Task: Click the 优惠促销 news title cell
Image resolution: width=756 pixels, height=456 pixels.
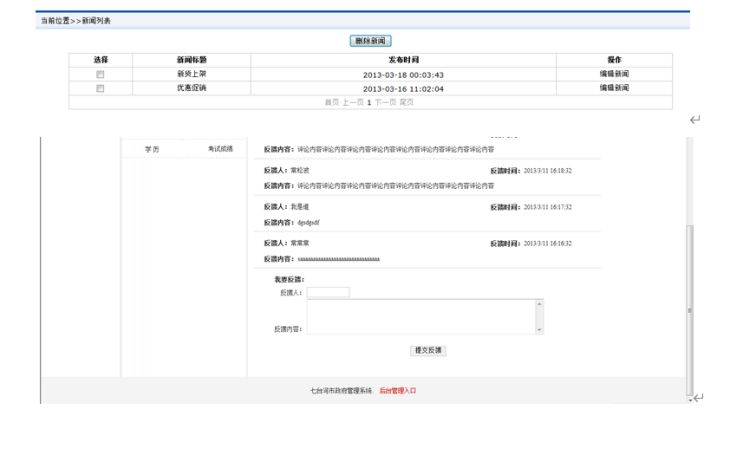Action: [191, 88]
